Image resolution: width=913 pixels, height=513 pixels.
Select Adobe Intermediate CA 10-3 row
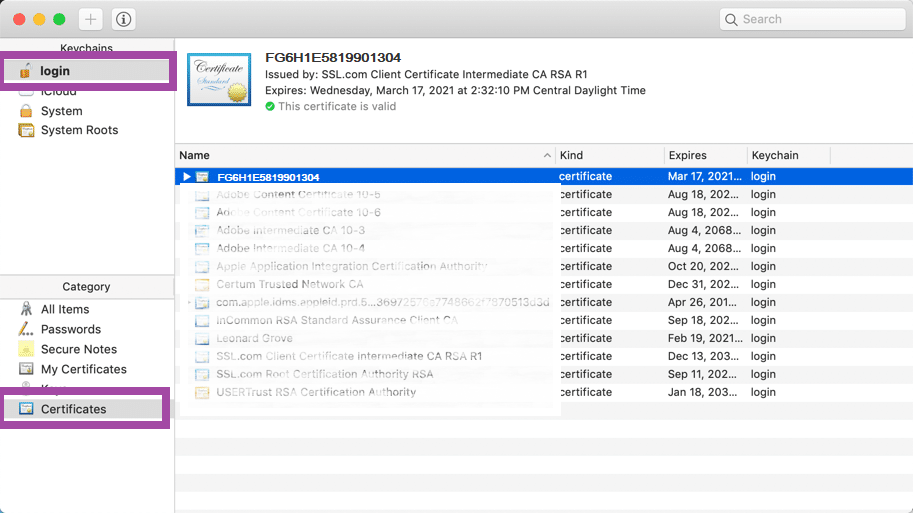tap(544, 231)
